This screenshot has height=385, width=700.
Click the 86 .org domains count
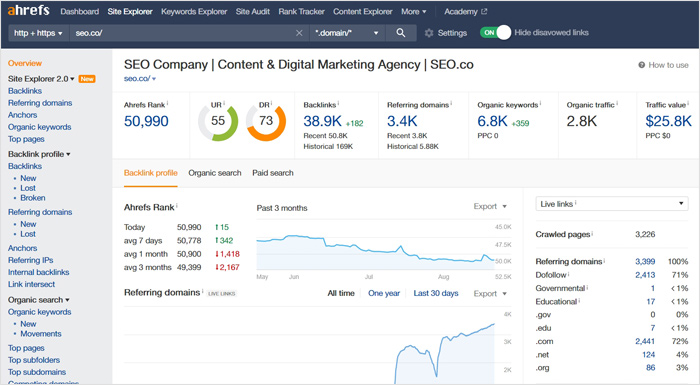click(x=650, y=368)
